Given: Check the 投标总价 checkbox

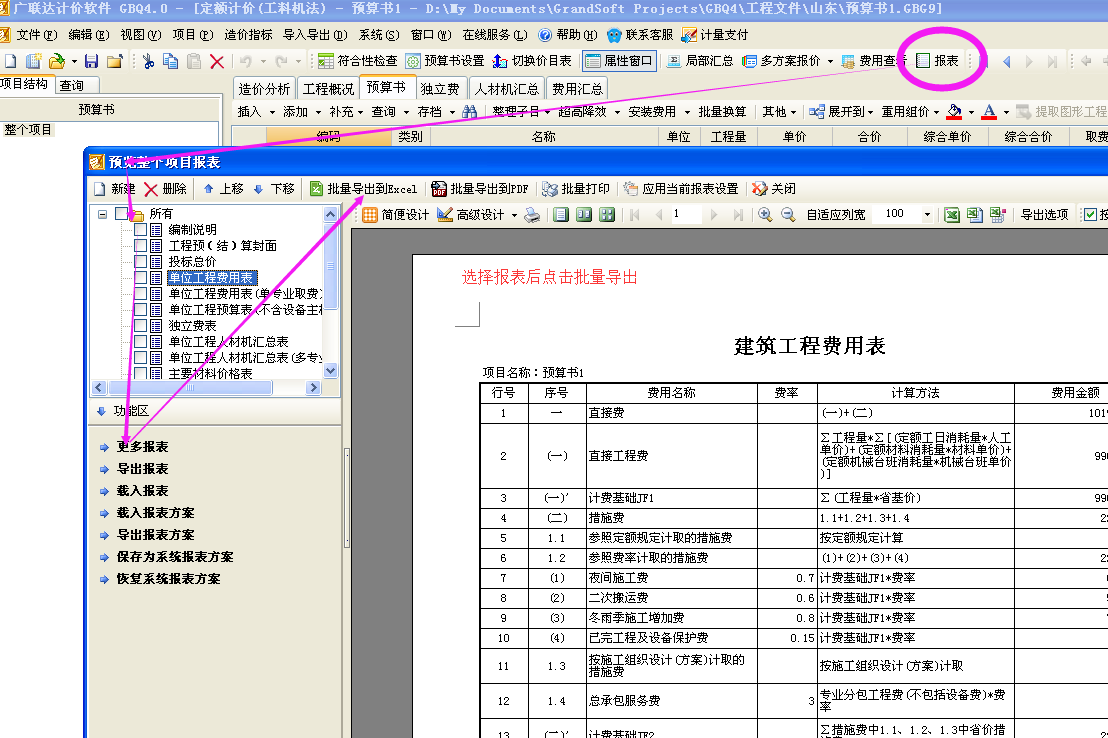Looking at the screenshot, I should 140,262.
